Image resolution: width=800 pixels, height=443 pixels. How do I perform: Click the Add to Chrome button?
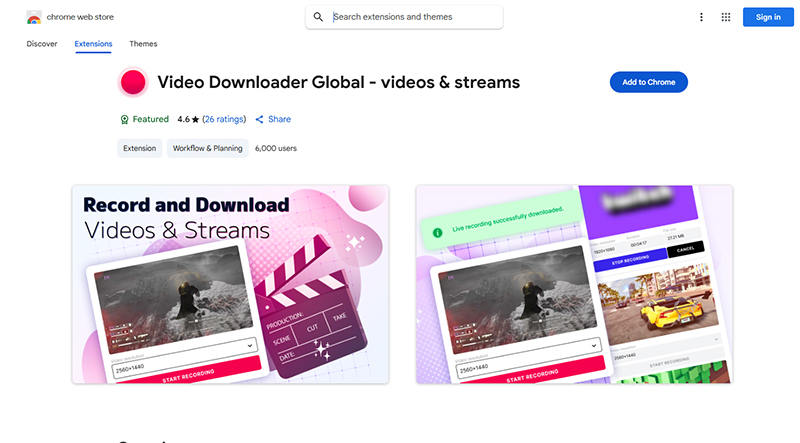pos(648,82)
